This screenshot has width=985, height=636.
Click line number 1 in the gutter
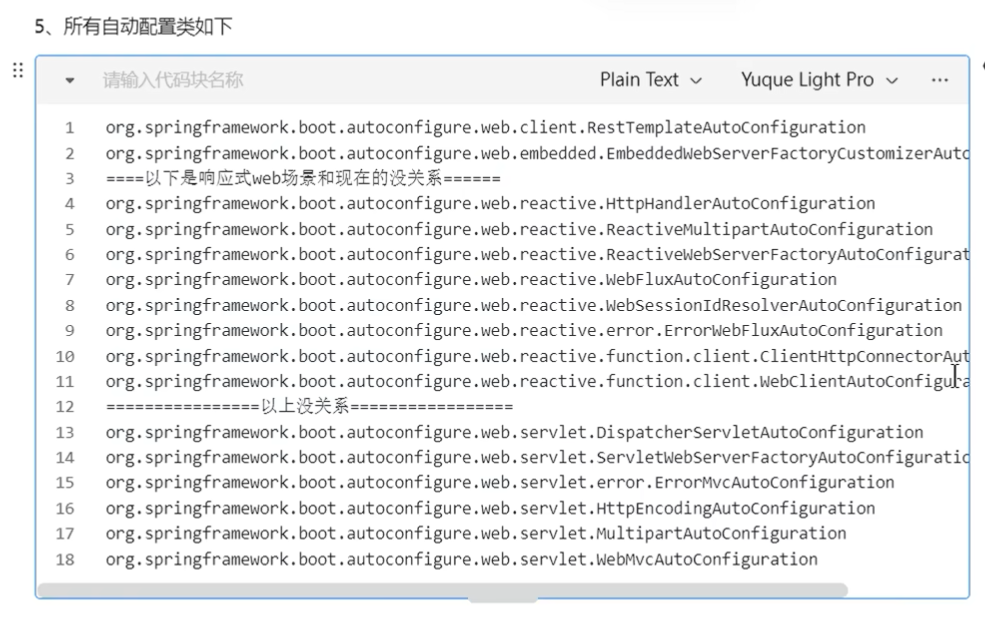[x=70, y=128]
